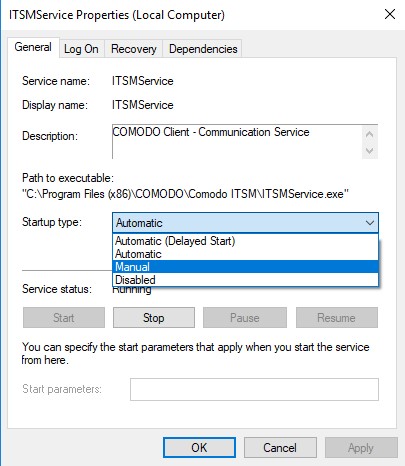Click the greyed Apply button
The image size is (405, 466).
pyautogui.click(x=361, y=447)
